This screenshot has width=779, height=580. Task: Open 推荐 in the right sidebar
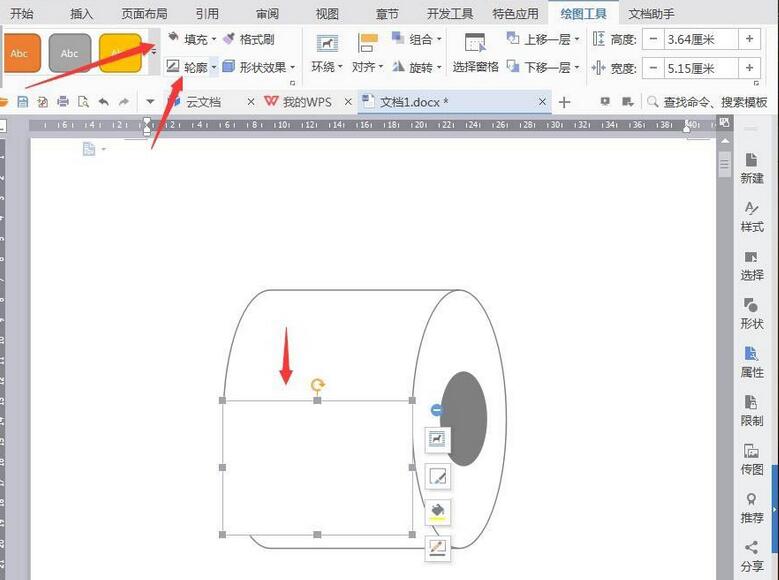pyautogui.click(x=751, y=508)
